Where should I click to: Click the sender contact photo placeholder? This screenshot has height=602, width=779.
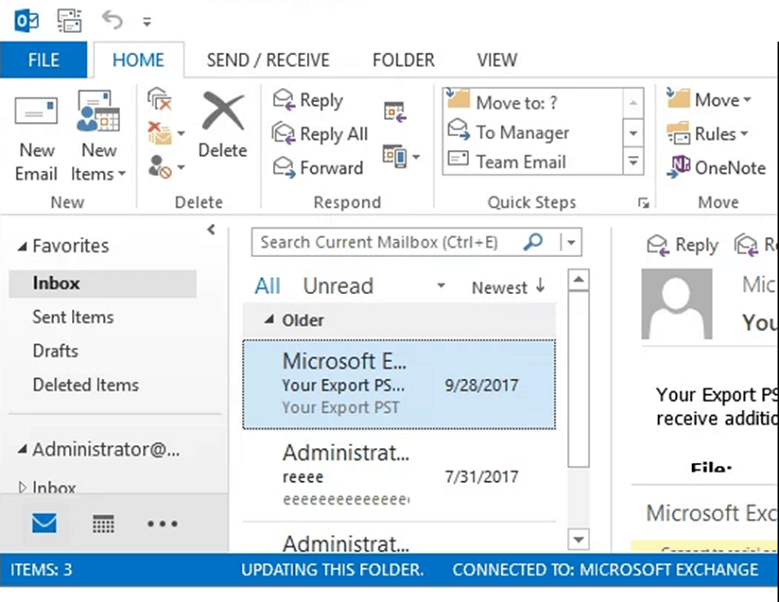coord(677,303)
